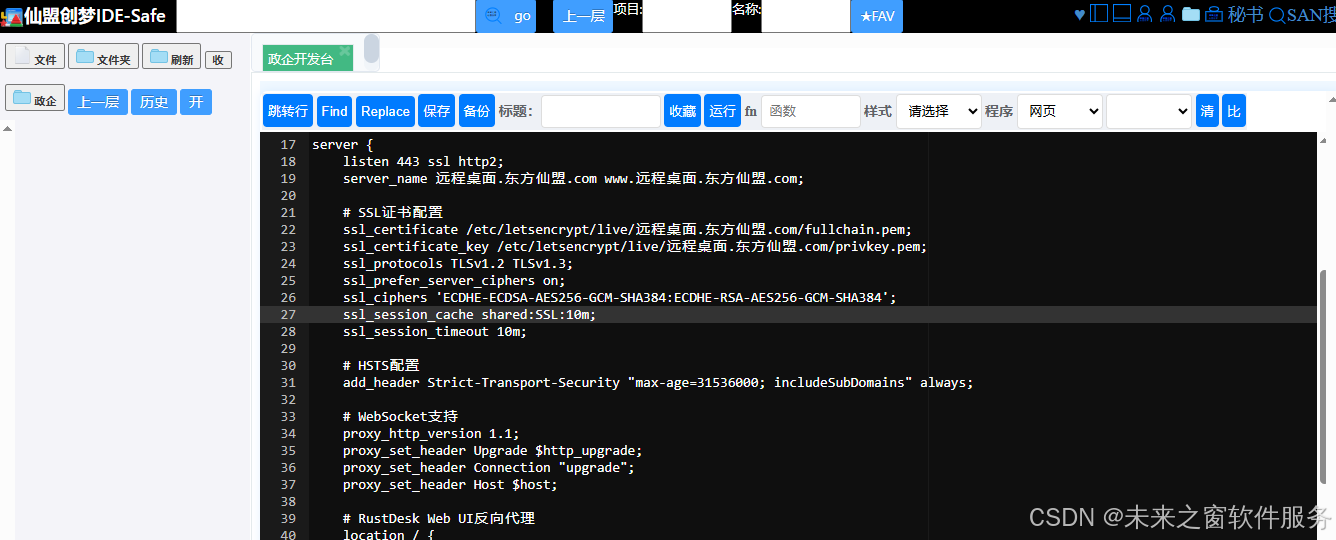Screen dimensions: 1336x540
Task: Click the '# HSTS配置' comment line
Action: click(x=381, y=365)
